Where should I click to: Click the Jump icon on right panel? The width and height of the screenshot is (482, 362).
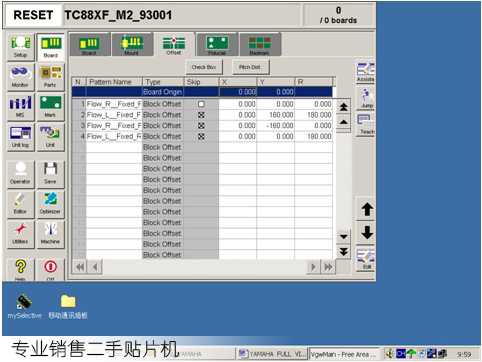[x=366, y=99]
